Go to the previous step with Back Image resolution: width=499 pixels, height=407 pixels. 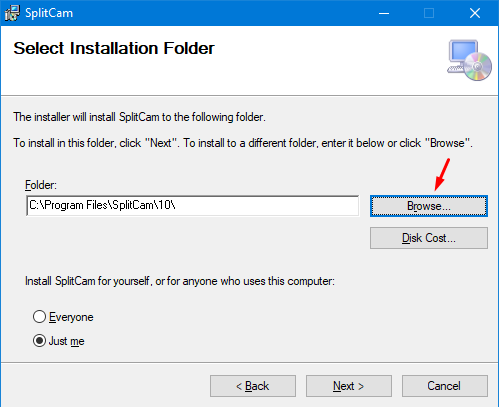click(x=253, y=386)
